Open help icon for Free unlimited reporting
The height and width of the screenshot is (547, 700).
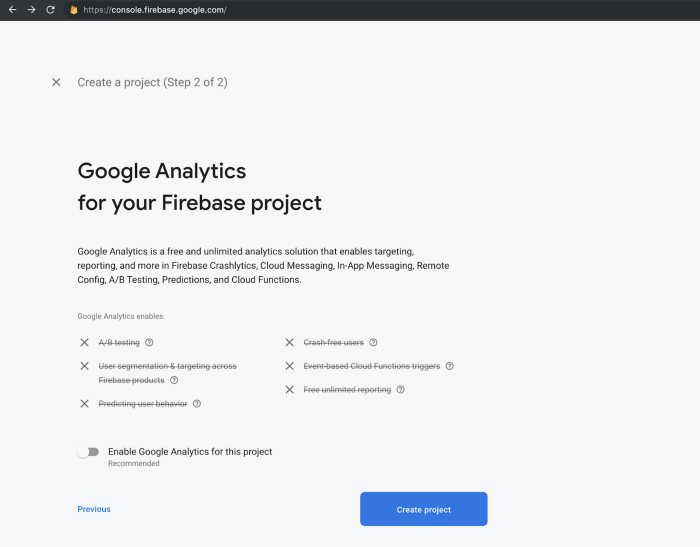pos(400,389)
